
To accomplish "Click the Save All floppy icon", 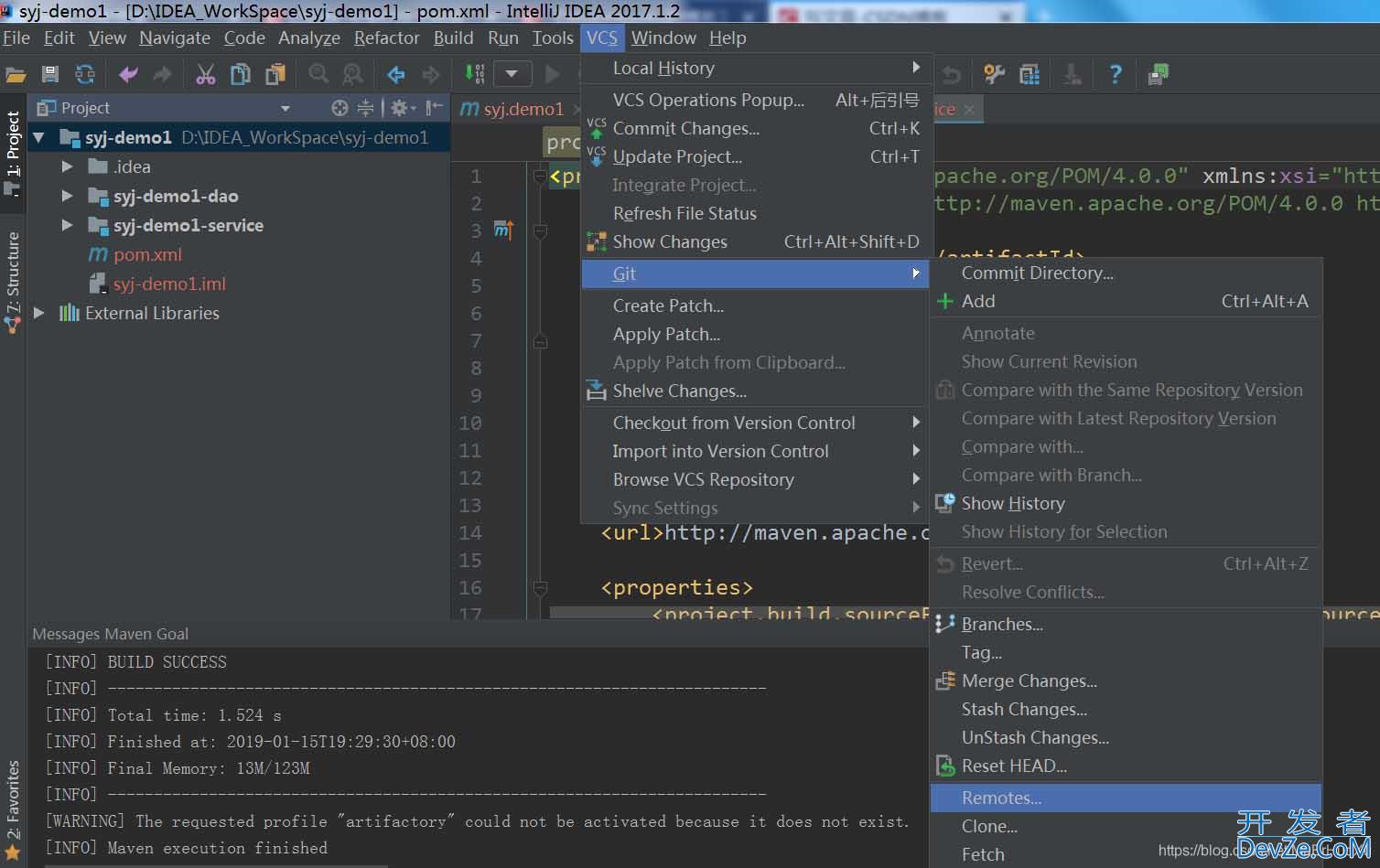I will click(50, 75).
